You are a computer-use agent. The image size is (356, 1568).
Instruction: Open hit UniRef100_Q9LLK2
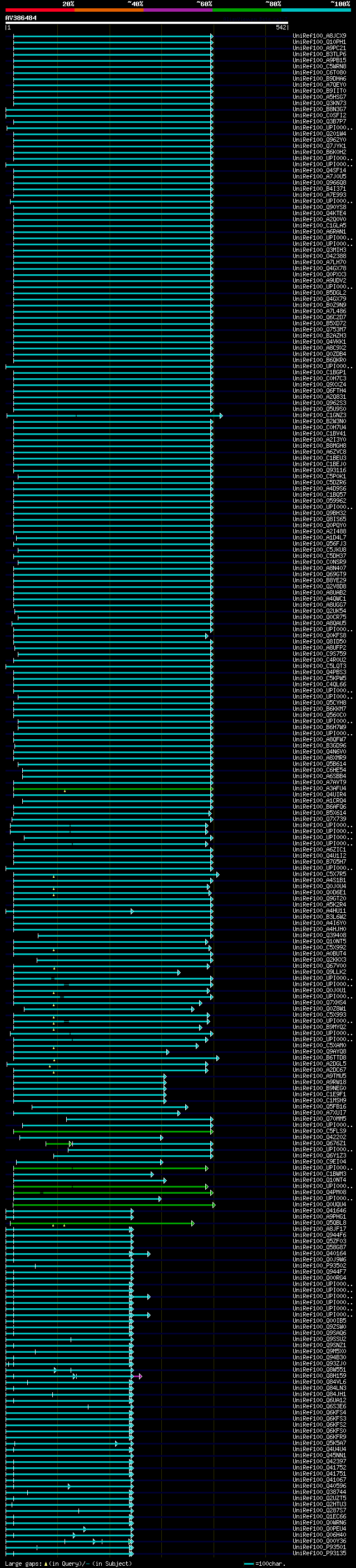point(319,972)
